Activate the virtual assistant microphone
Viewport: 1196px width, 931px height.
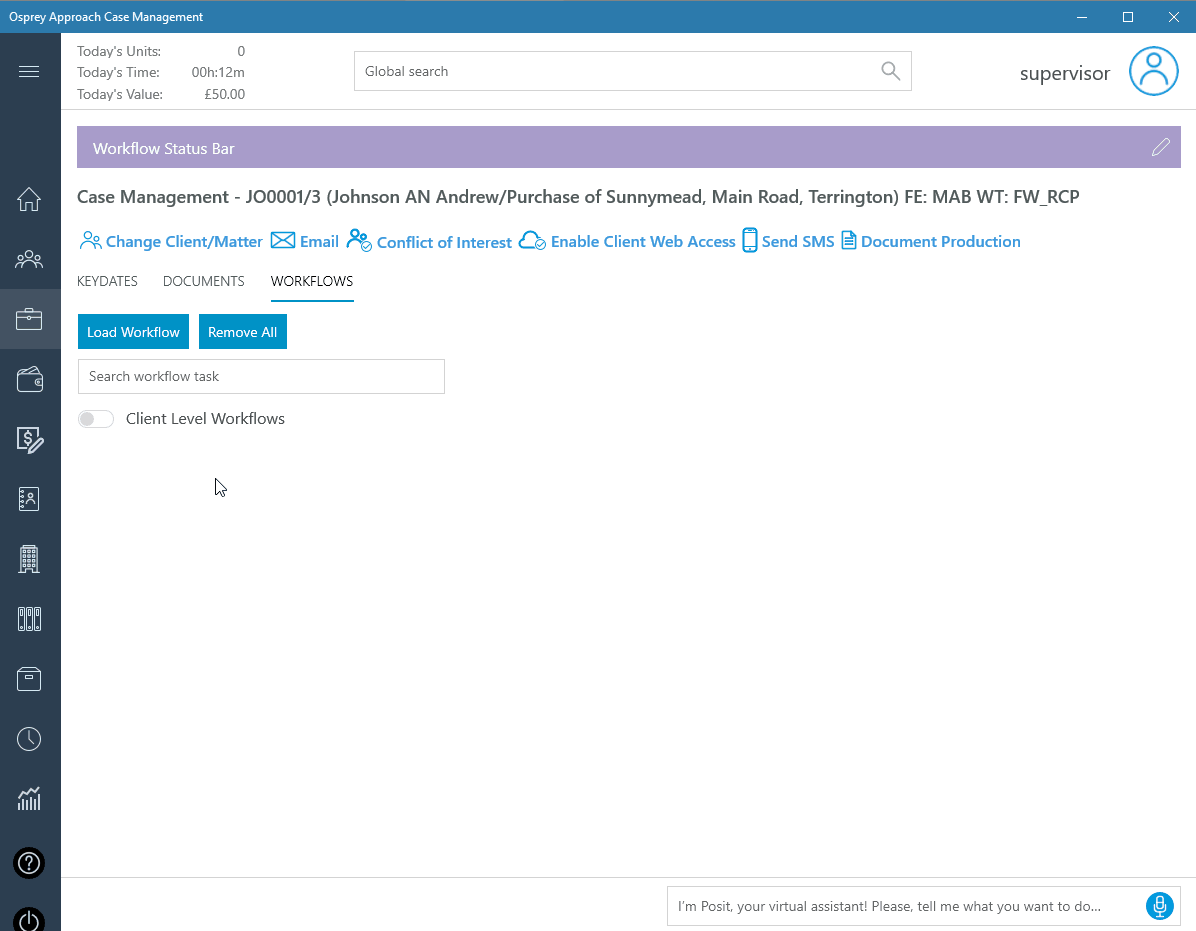[1159, 906]
